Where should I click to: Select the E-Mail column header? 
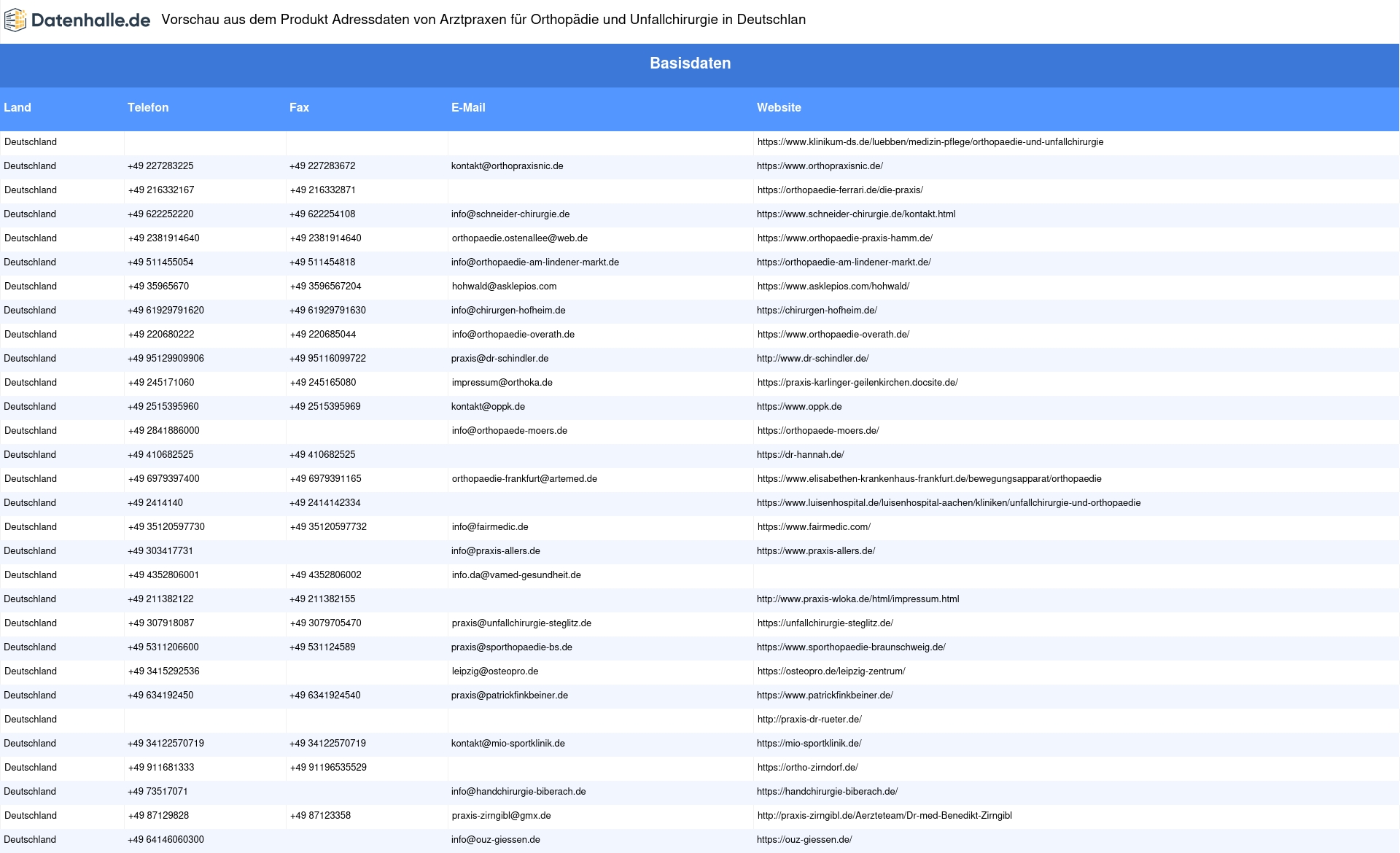click(x=468, y=107)
